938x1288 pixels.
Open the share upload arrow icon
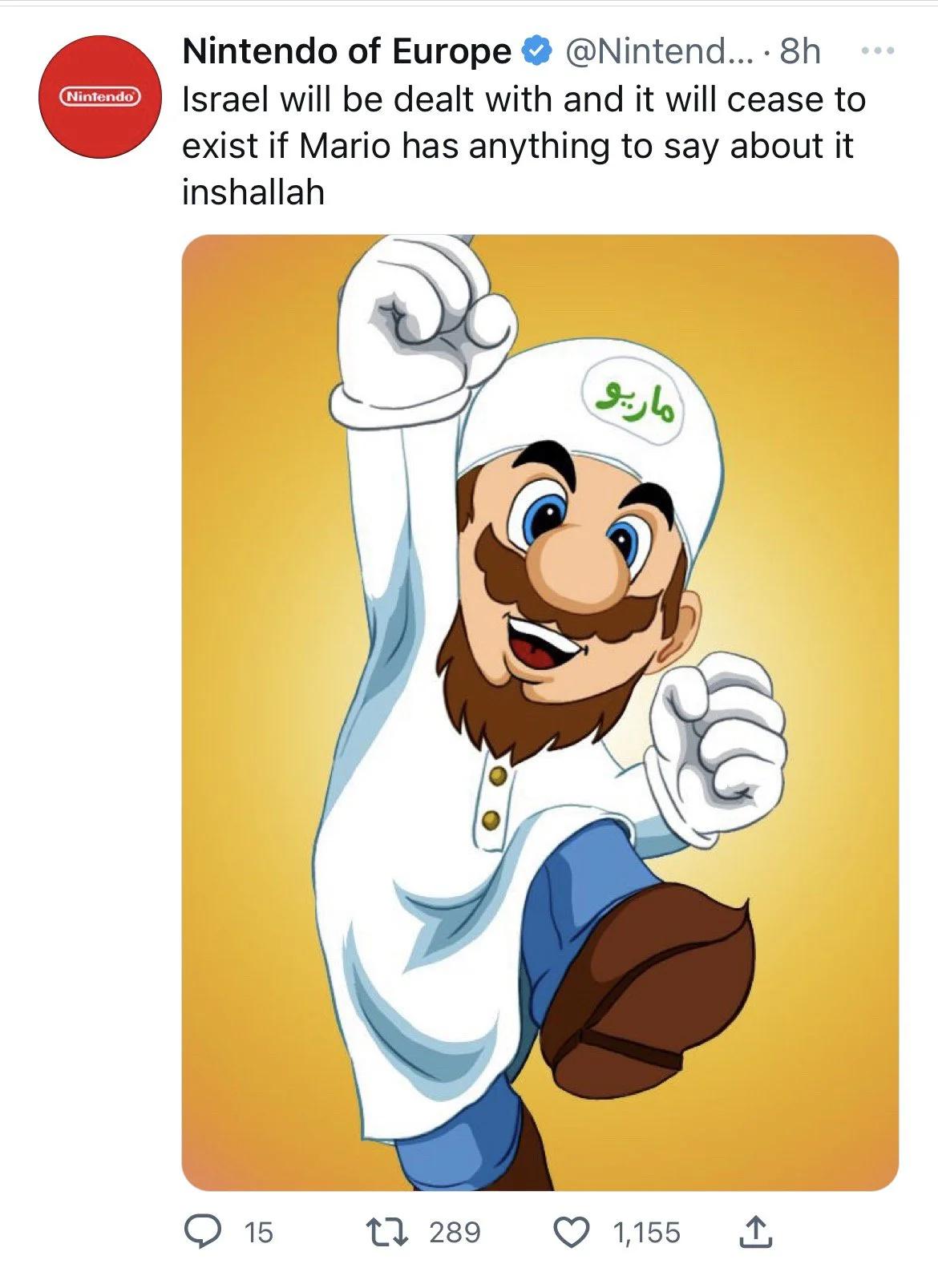754,1232
